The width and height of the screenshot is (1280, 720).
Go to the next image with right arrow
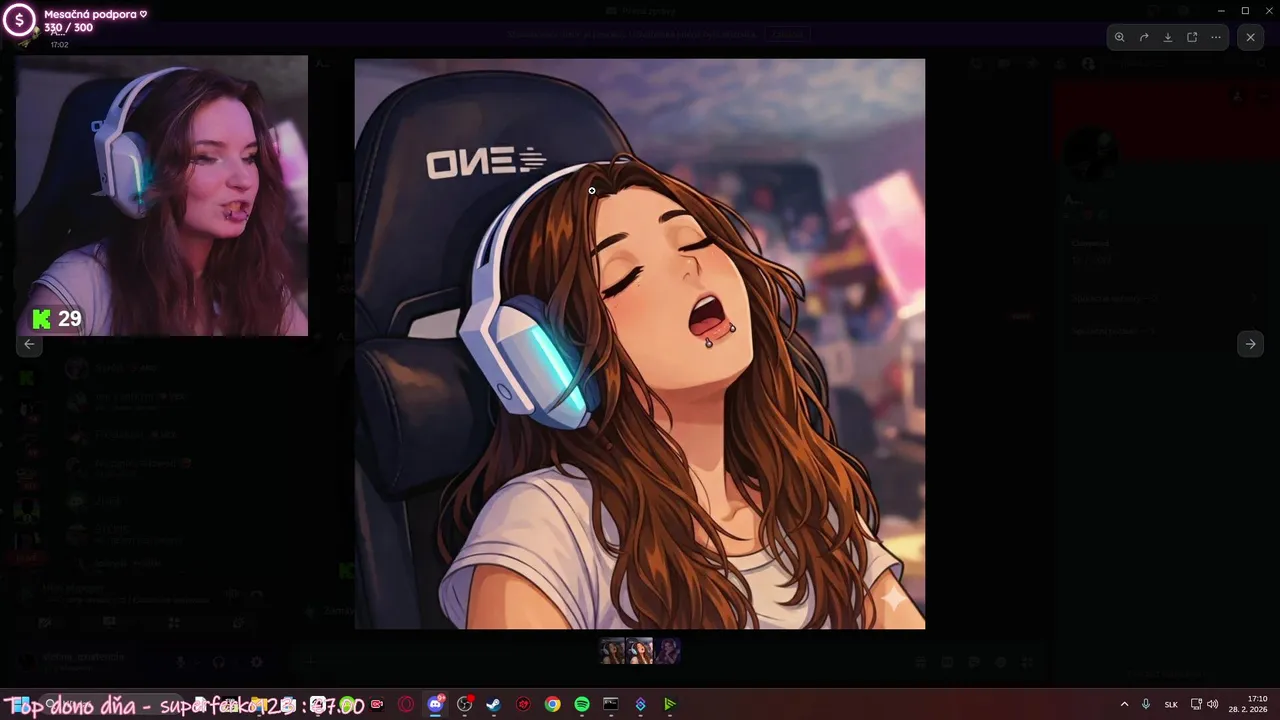pos(1250,344)
